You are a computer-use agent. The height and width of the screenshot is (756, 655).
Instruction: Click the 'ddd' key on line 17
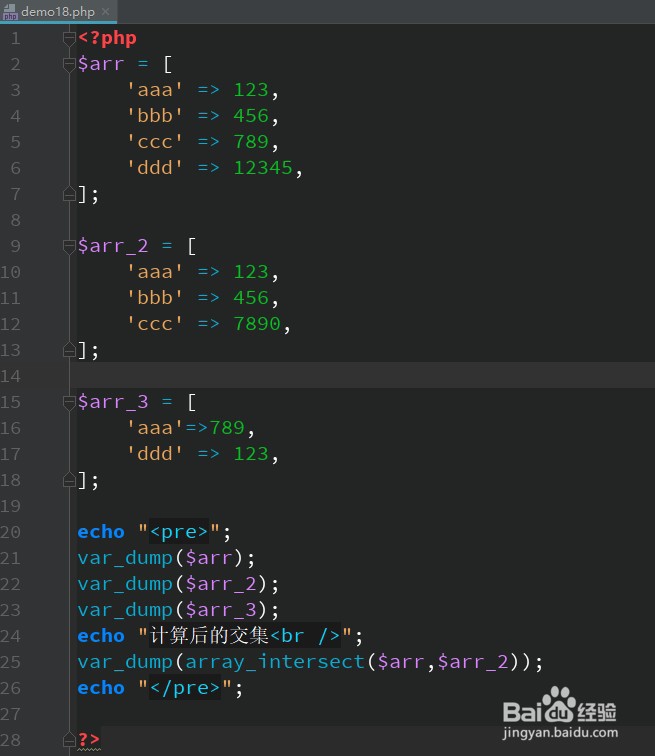coord(155,455)
